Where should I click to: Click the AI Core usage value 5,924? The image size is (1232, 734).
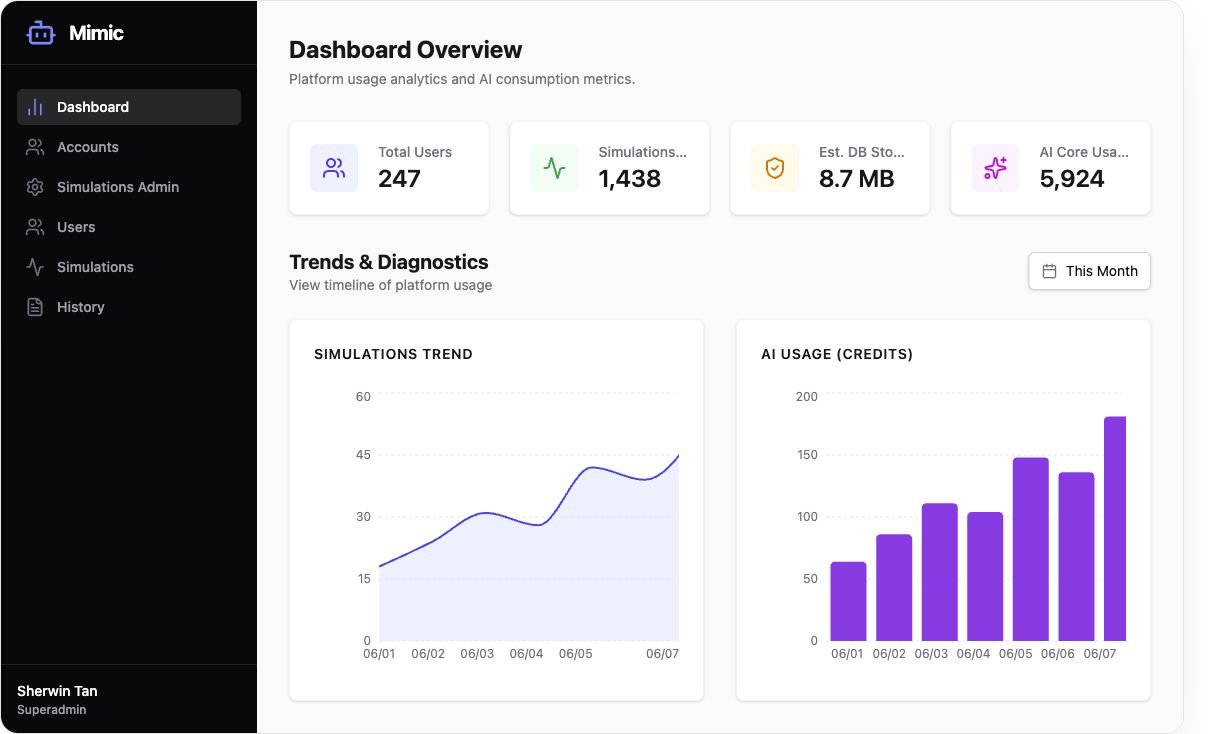point(1072,179)
